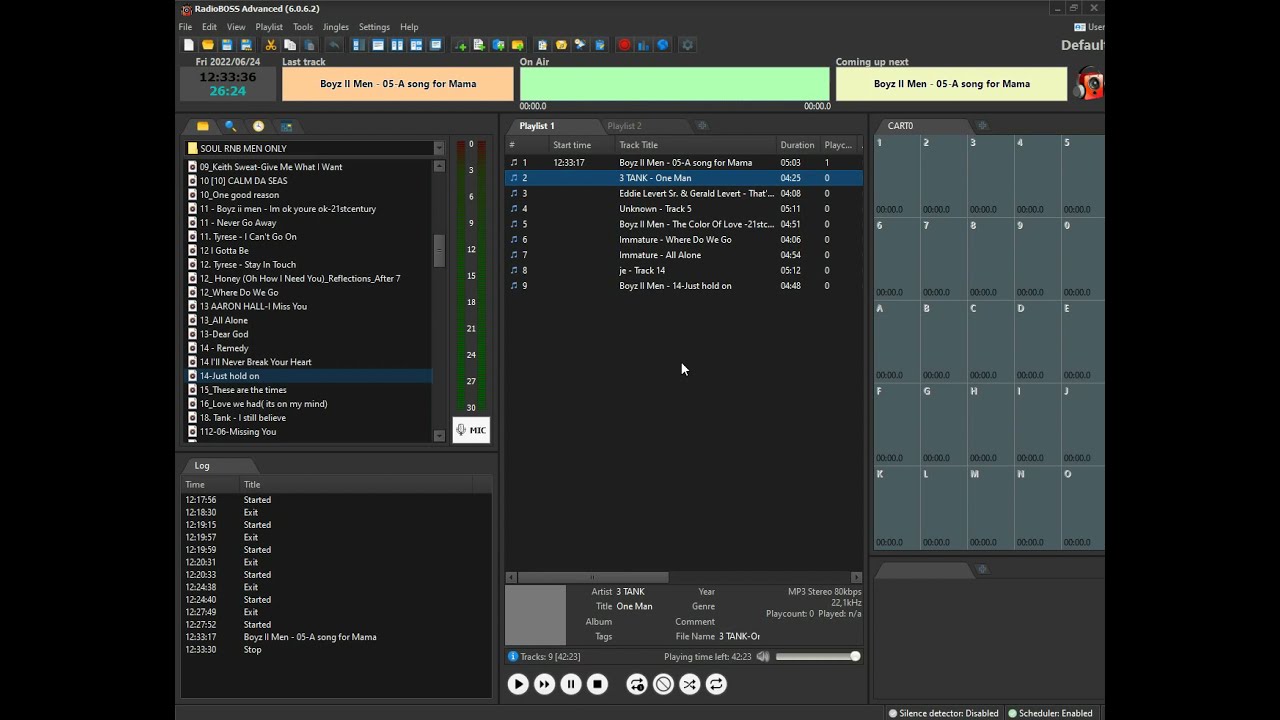Screen dimensions: 1280x720
Task: Open the Settings menu
Action: [x=374, y=27]
